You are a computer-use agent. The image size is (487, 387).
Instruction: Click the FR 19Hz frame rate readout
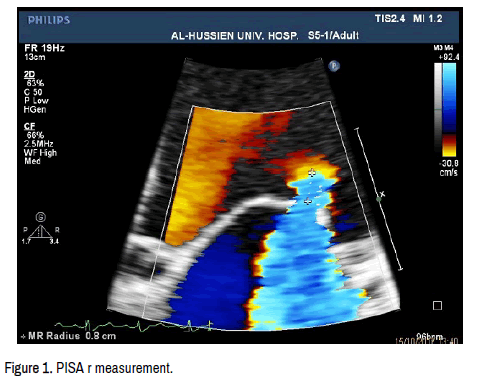click(44, 48)
